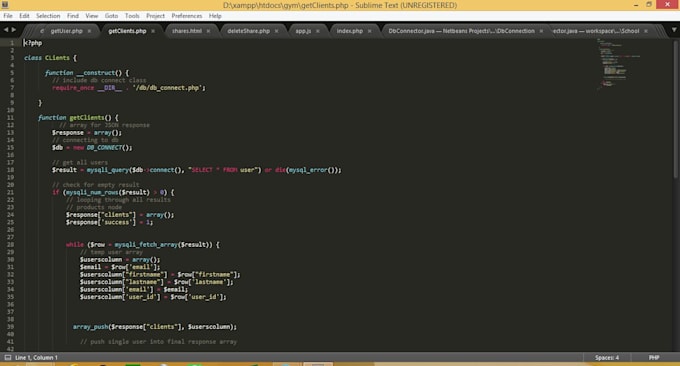Viewport: 680px width, 366px height.
Task: Click the $userscolumn['lastname'] assignment line
Action: [156, 282]
